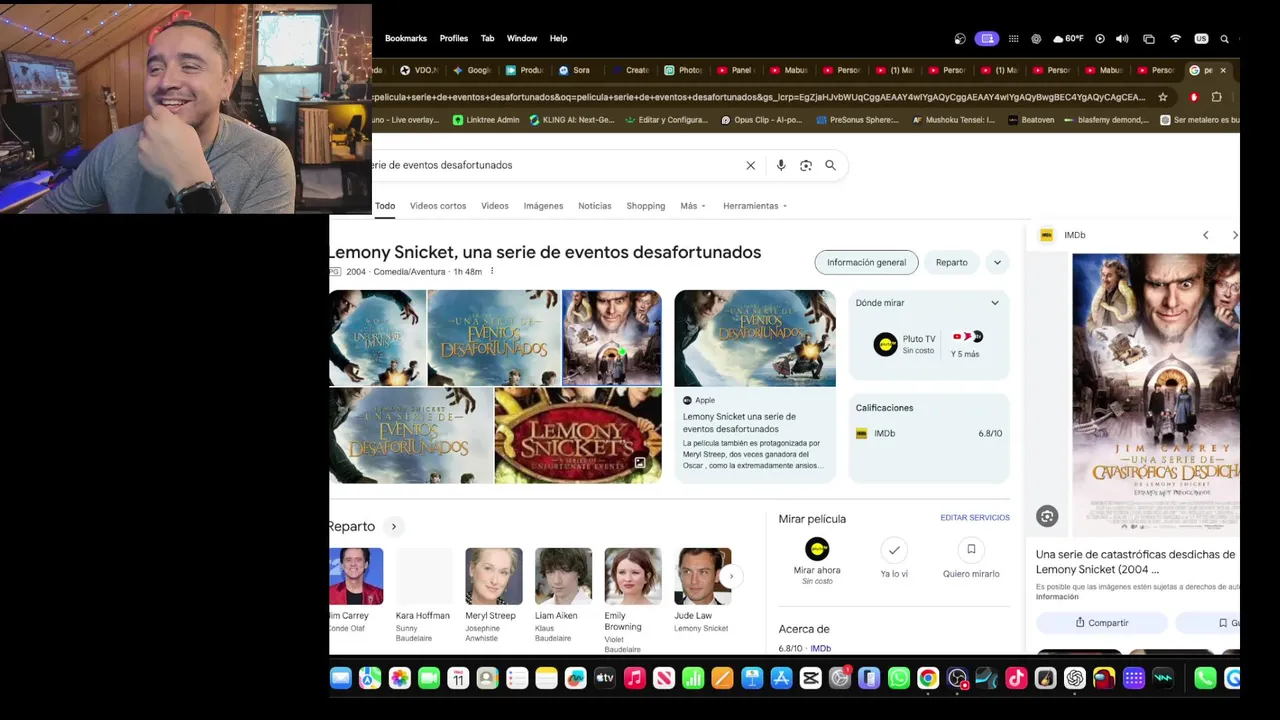Go to previous image in IMDb panel
1280x720 pixels.
point(1206,235)
